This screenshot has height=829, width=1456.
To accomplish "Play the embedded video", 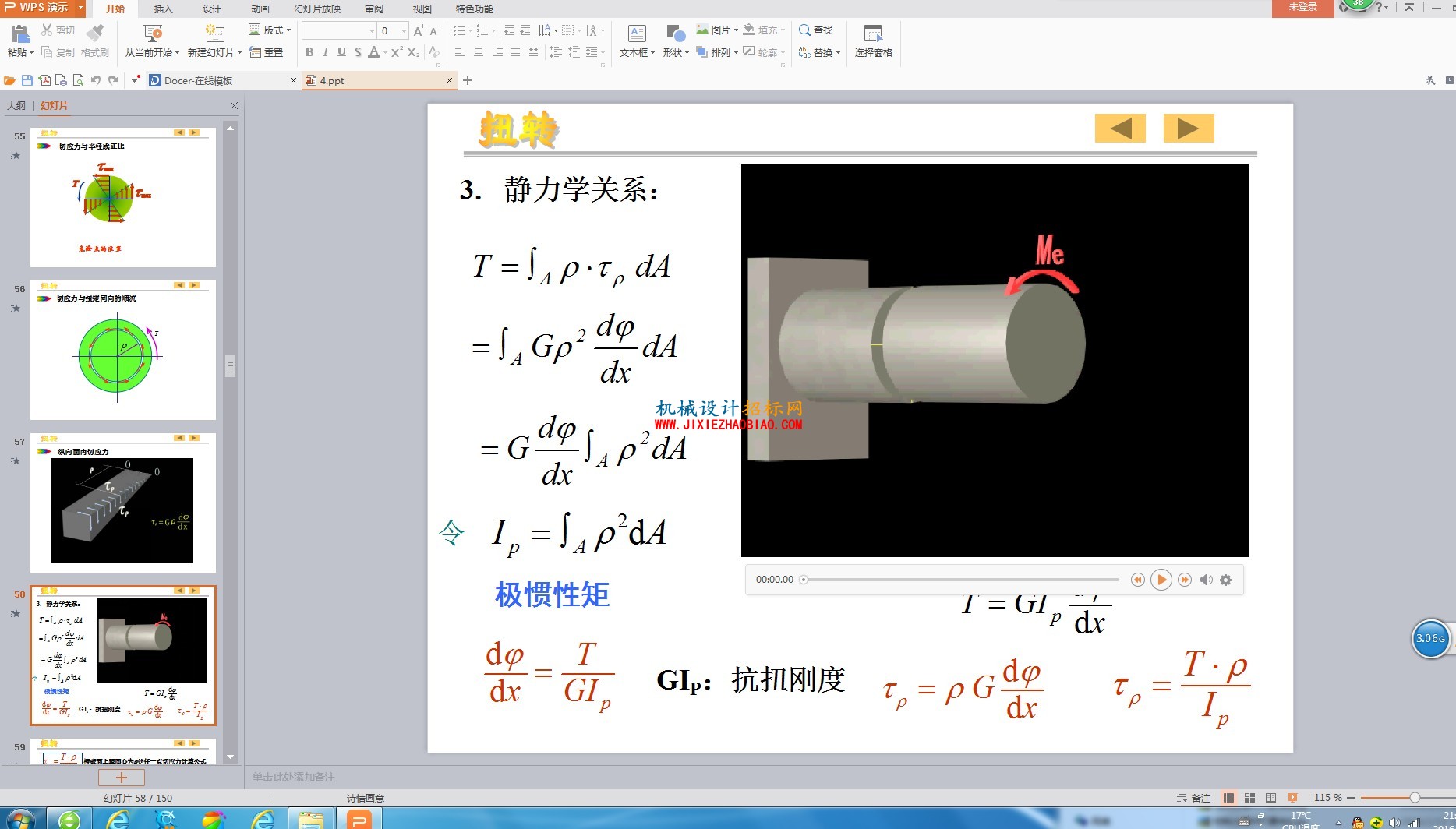I will 1161,580.
